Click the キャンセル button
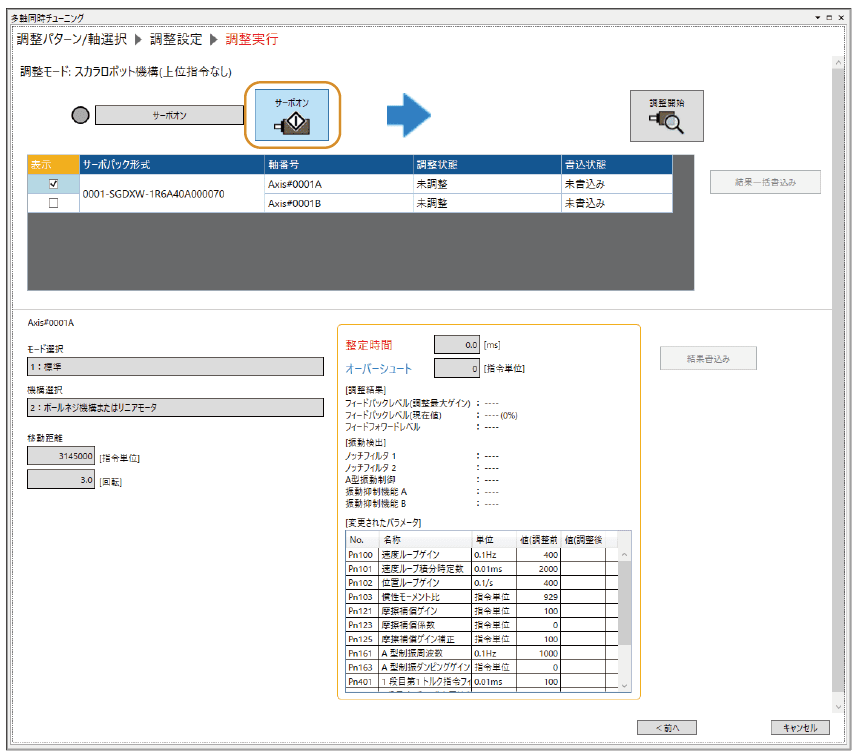854x756 pixels. 800,728
